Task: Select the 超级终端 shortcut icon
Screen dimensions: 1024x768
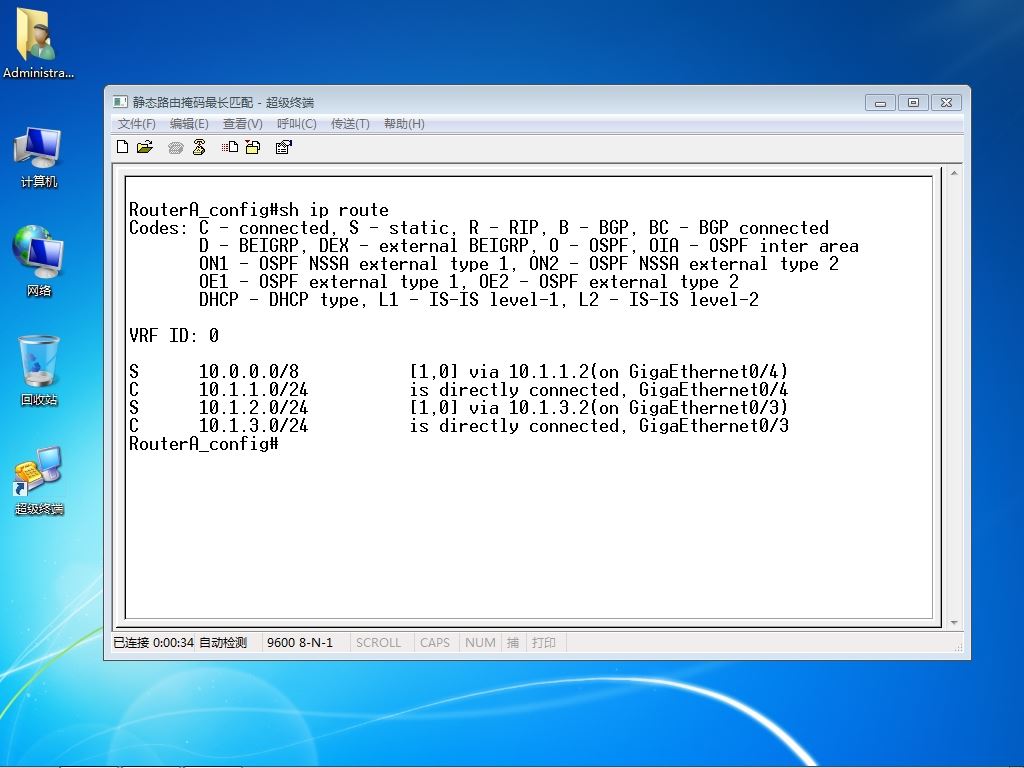Action: (x=39, y=480)
